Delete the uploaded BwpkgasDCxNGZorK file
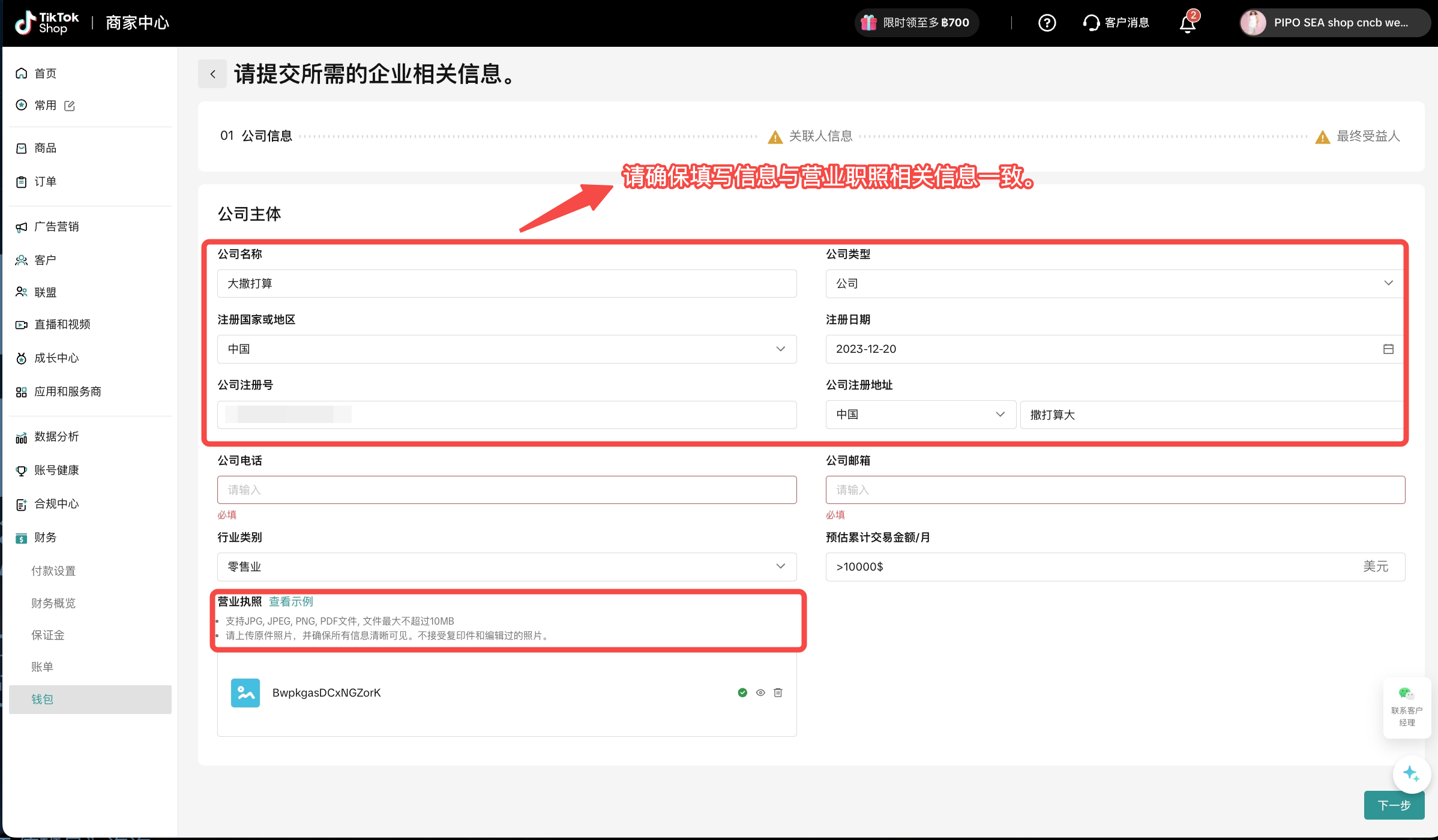The image size is (1438, 840). point(778,692)
